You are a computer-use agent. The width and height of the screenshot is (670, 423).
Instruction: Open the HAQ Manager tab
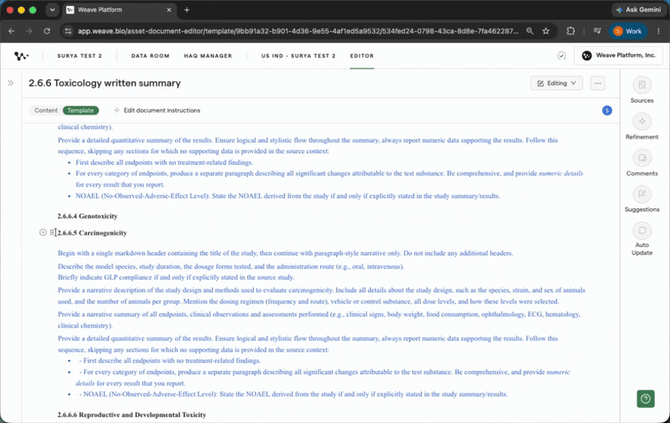208,56
